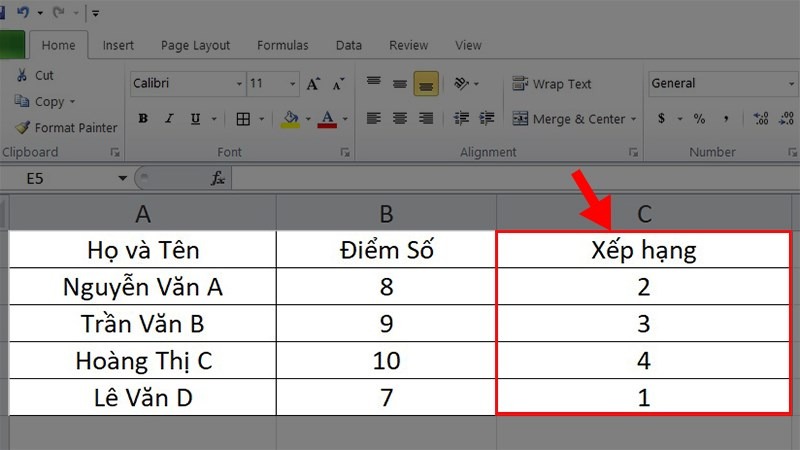Increase font size with Grow Font icon
The height and width of the screenshot is (450, 800).
(313, 84)
